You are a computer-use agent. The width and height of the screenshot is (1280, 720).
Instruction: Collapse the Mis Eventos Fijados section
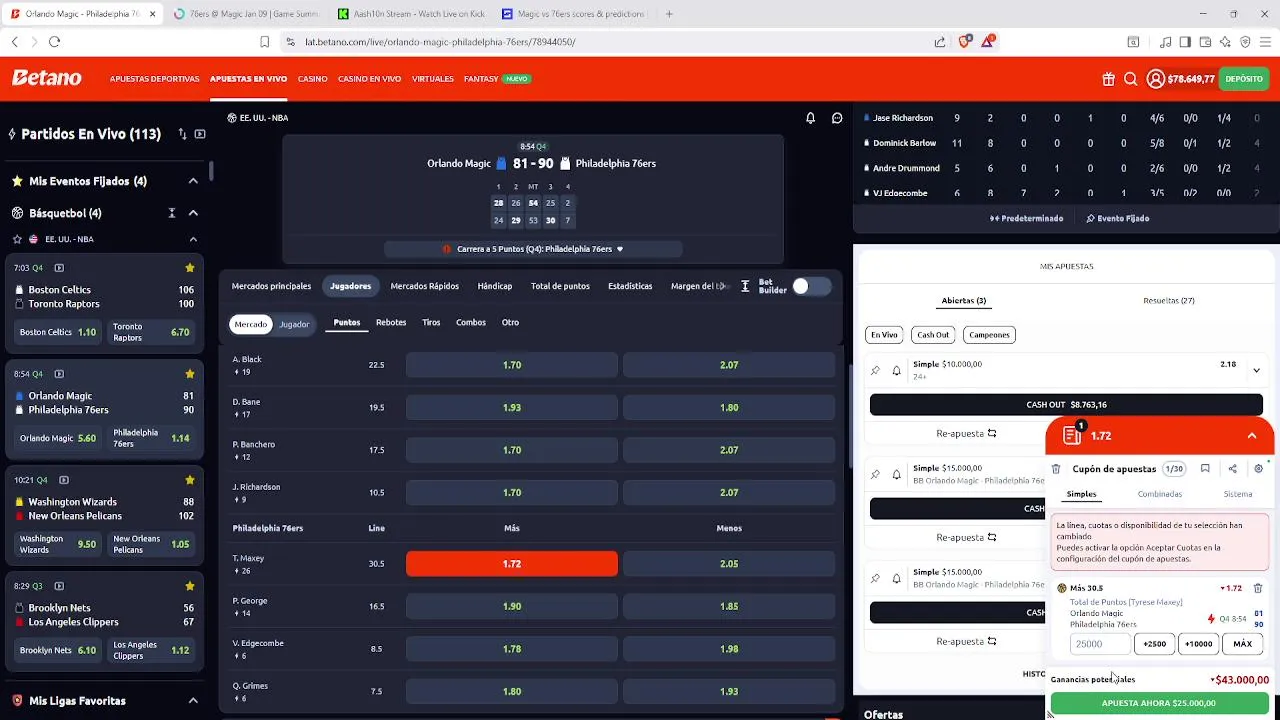[x=193, y=181]
